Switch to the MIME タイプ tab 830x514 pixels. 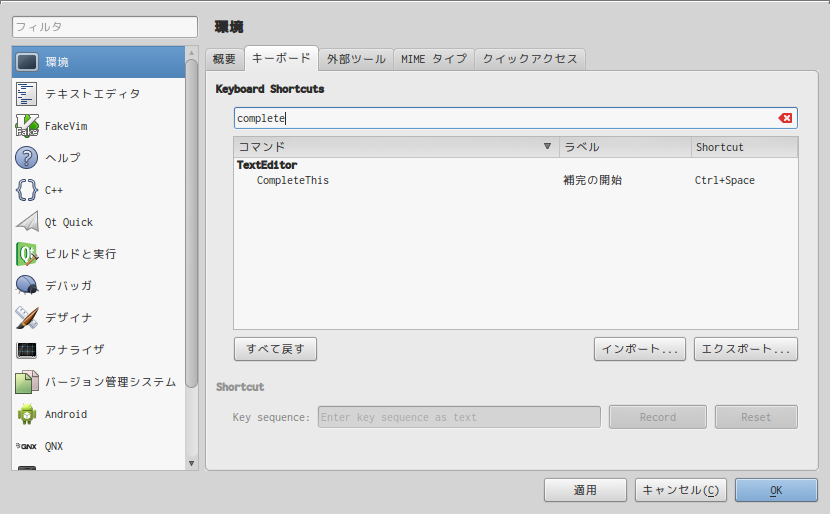(x=433, y=59)
